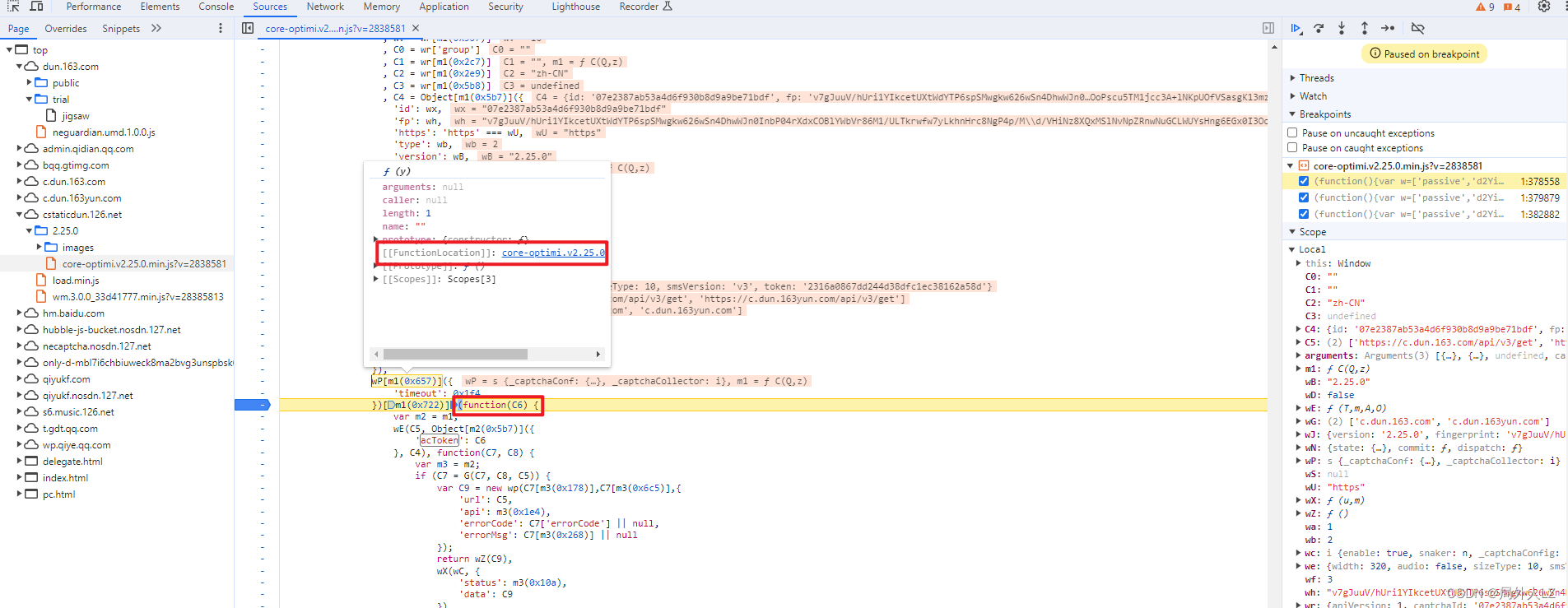Screen dimensions: 1568x608
Task: Resume script execution
Action: click(1296, 28)
